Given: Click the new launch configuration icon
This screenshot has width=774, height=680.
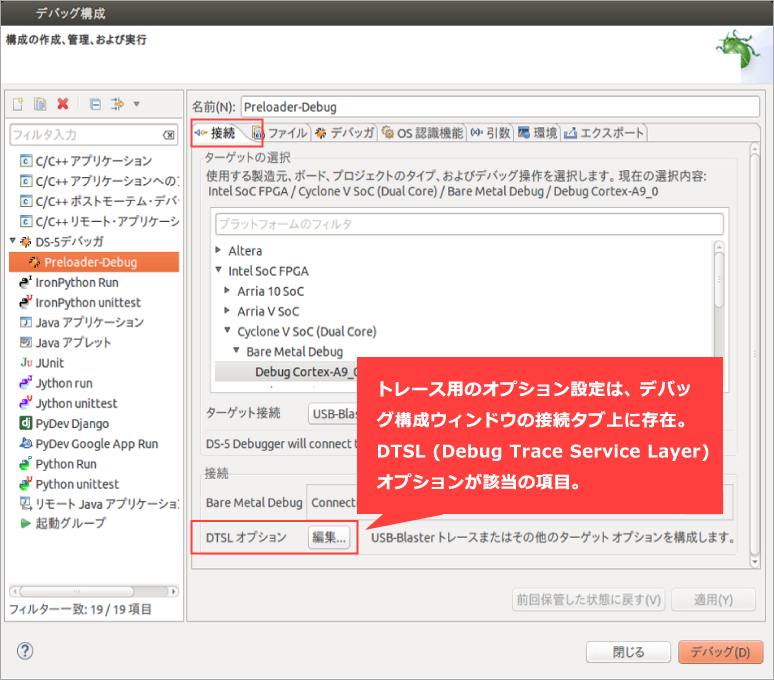Looking at the screenshot, I should (18, 104).
